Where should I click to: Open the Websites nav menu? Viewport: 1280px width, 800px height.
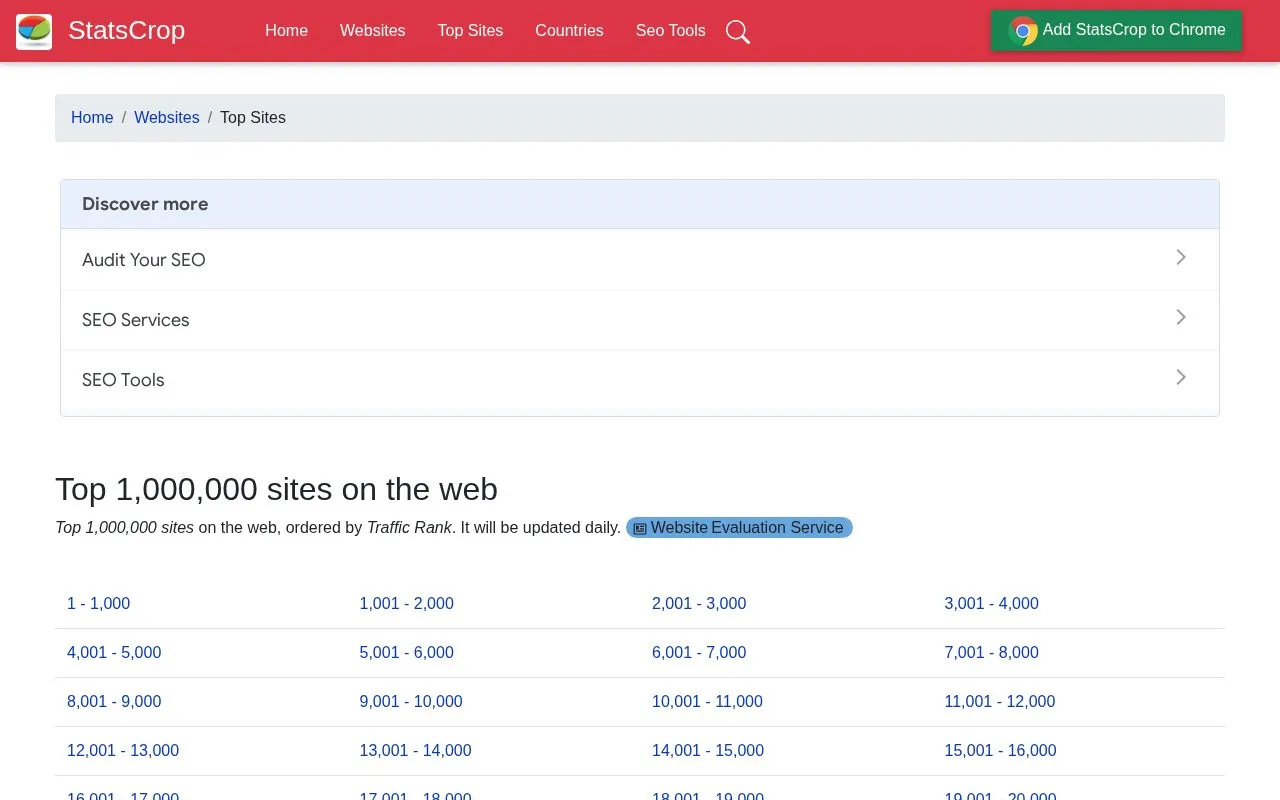(x=372, y=31)
